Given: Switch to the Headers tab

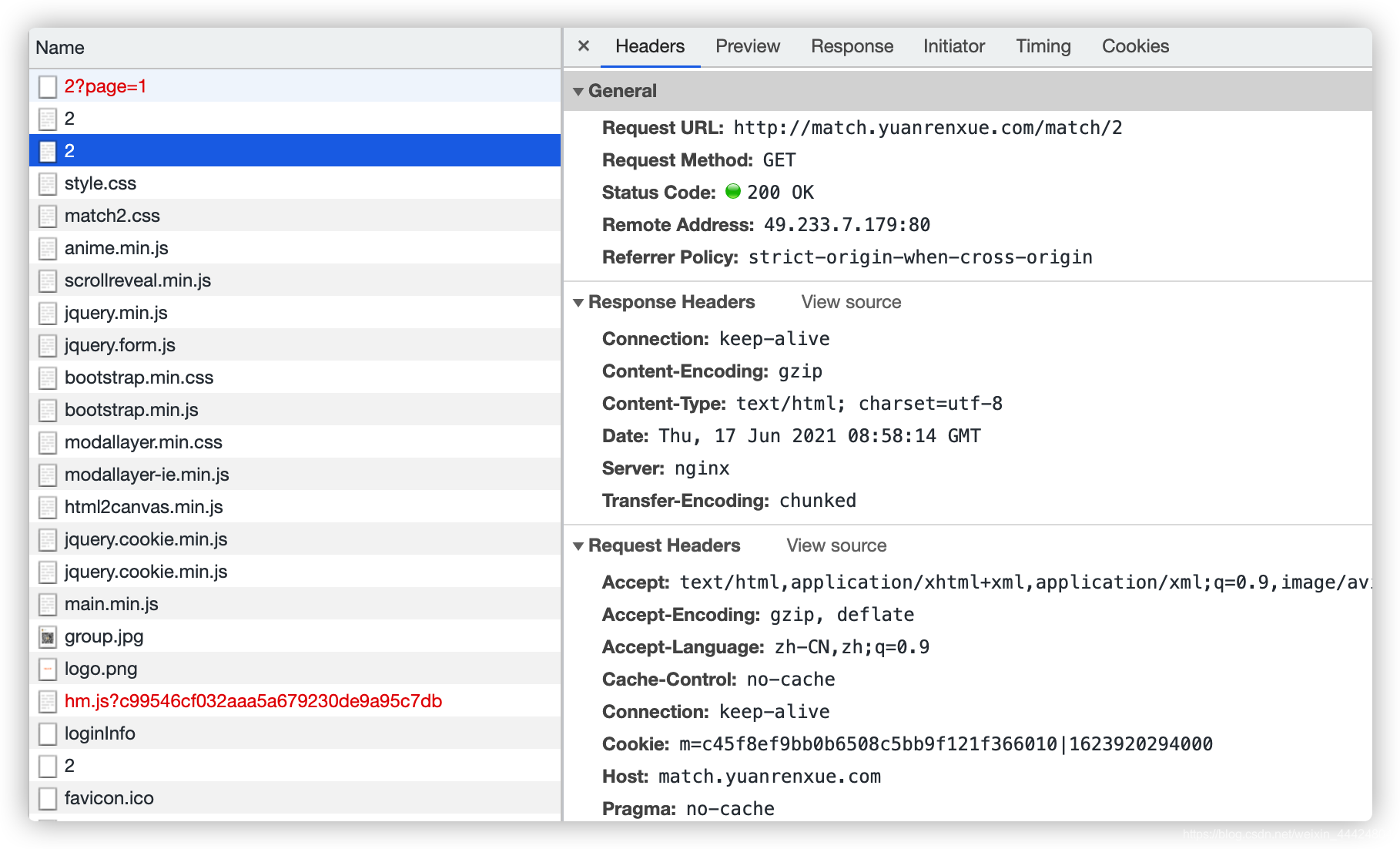Looking at the screenshot, I should coord(650,46).
